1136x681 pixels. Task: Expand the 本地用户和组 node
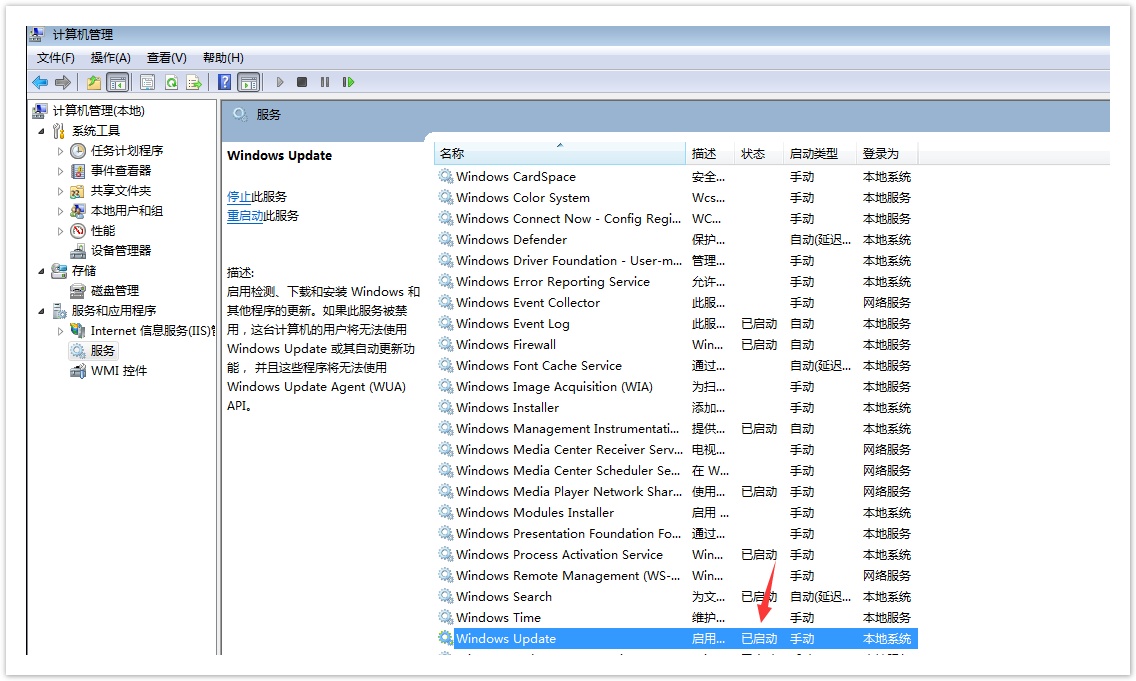coord(60,211)
